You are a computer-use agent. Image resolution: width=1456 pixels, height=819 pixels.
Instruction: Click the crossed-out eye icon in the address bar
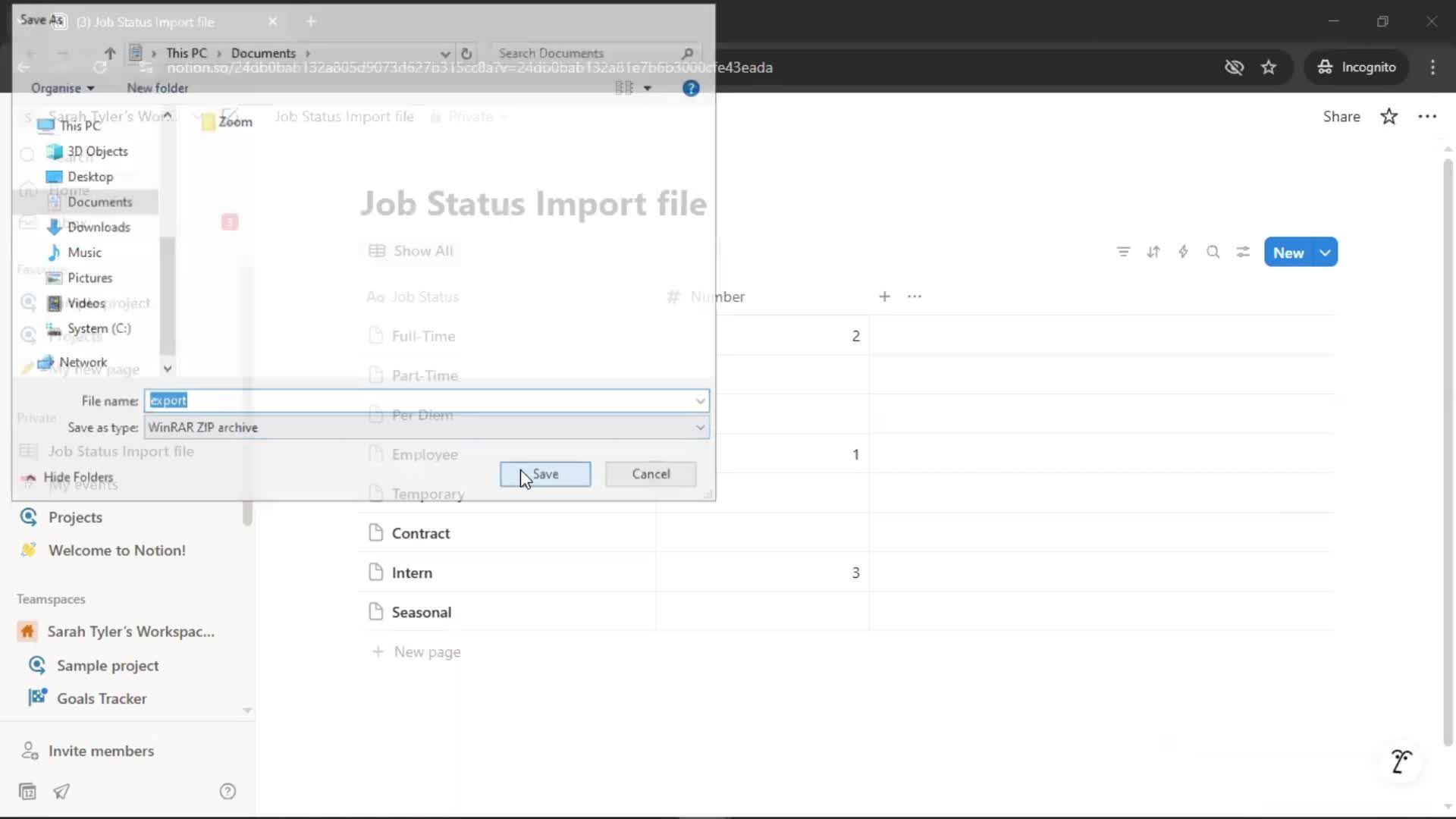tap(1234, 67)
